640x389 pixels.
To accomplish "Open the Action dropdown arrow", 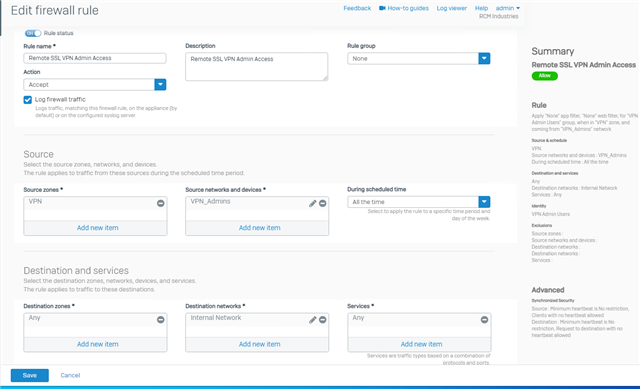I will (160, 84).
